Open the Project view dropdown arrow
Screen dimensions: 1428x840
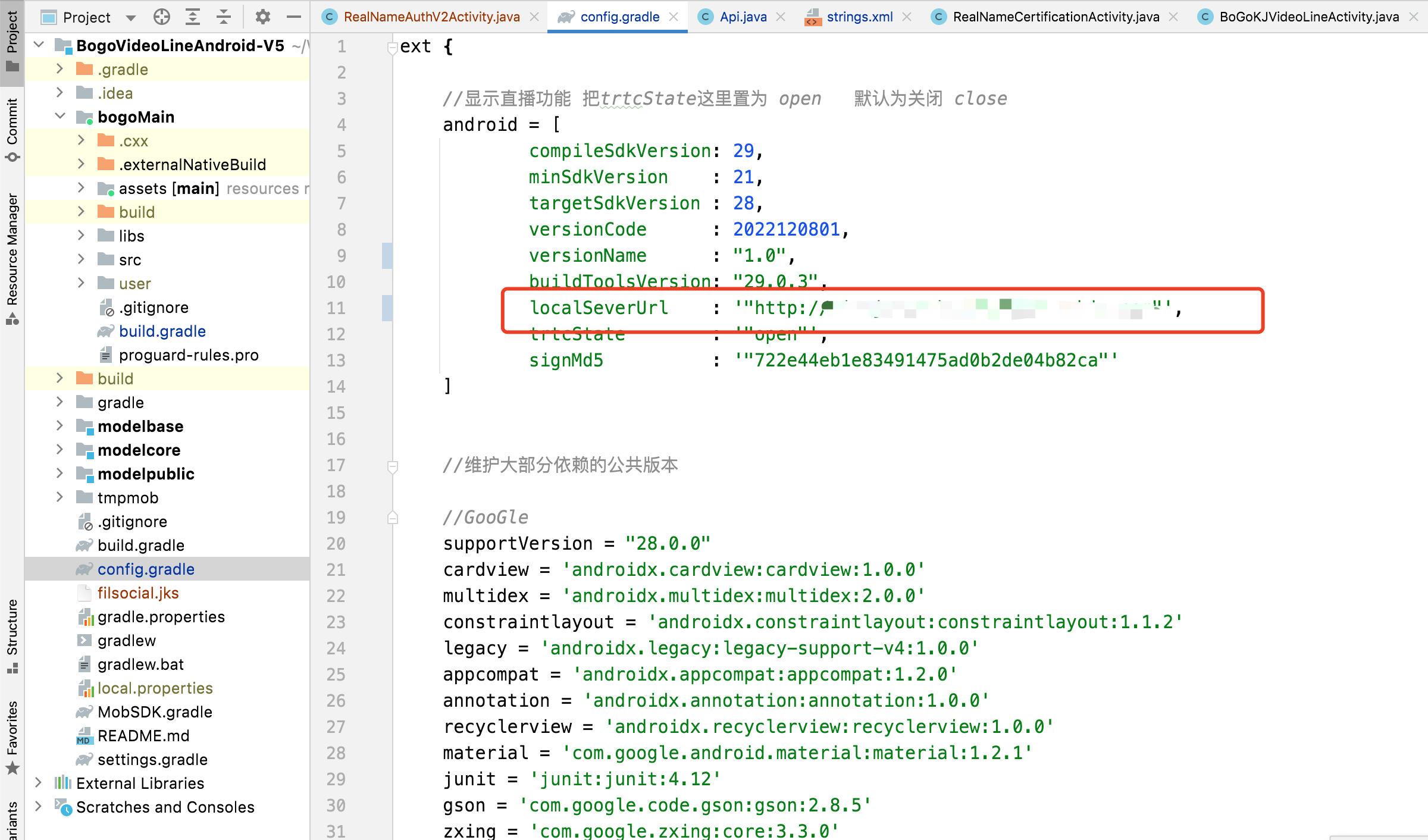(131, 18)
